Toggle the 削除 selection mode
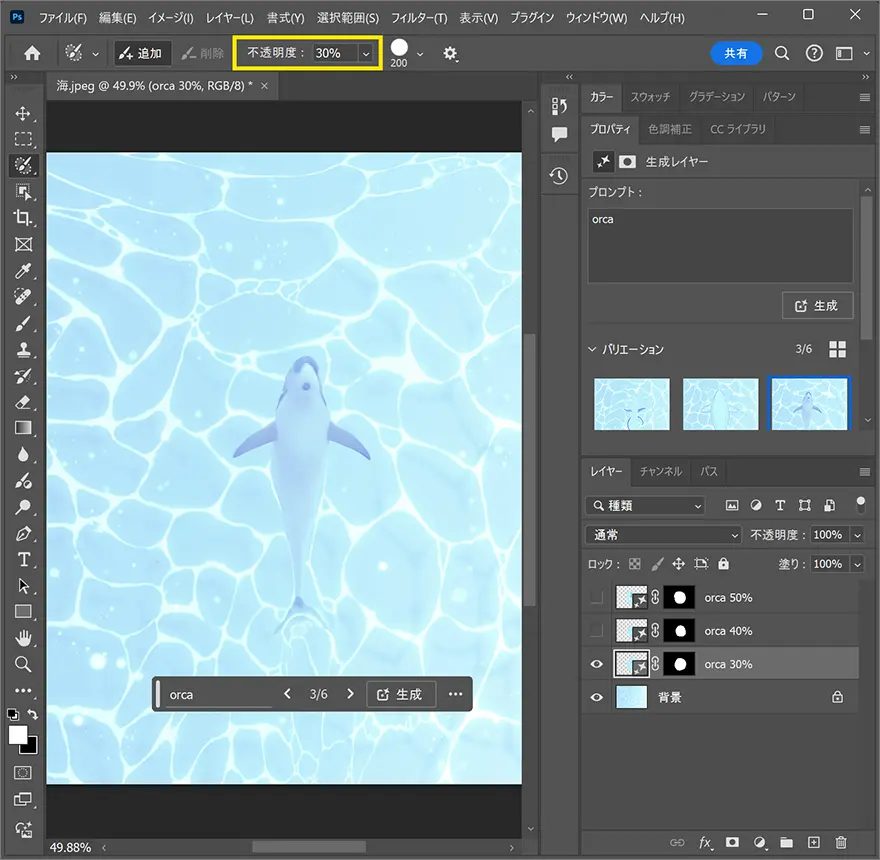The image size is (880, 860). tap(203, 53)
